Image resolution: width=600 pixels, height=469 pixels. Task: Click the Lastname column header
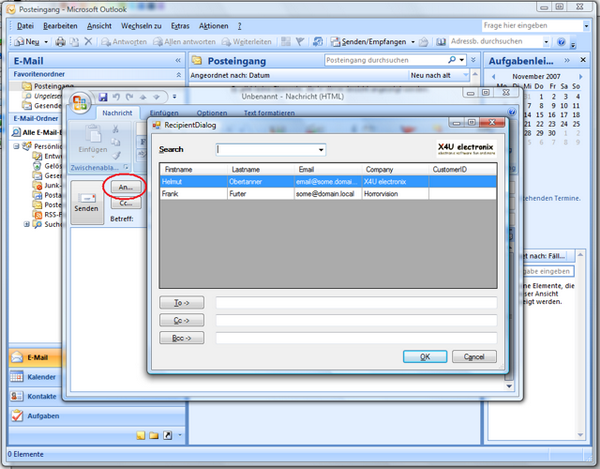tap(261, 169)
